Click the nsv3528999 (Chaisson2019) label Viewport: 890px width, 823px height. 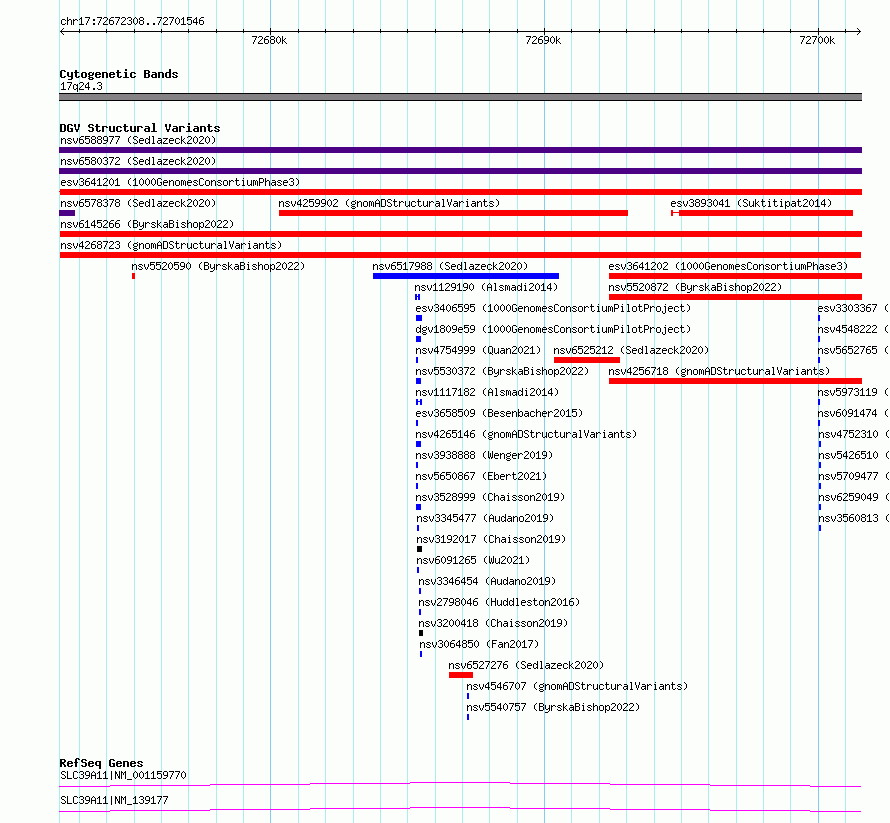(490, 497)
